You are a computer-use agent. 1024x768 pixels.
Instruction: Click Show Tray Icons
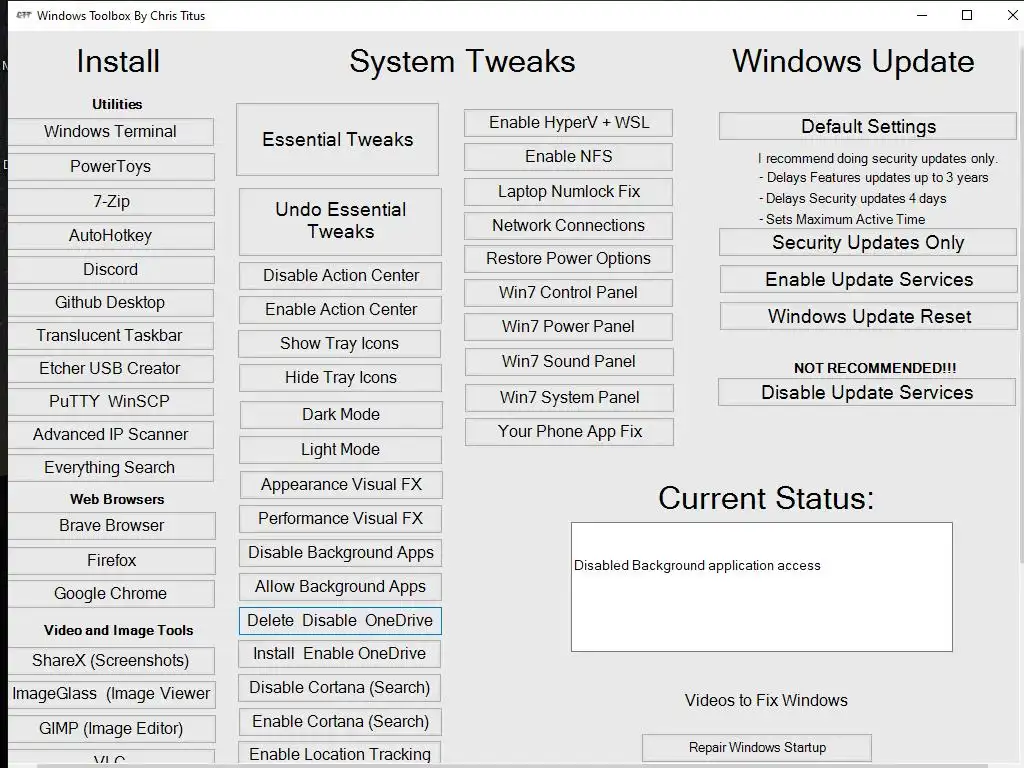coord(340,344)
